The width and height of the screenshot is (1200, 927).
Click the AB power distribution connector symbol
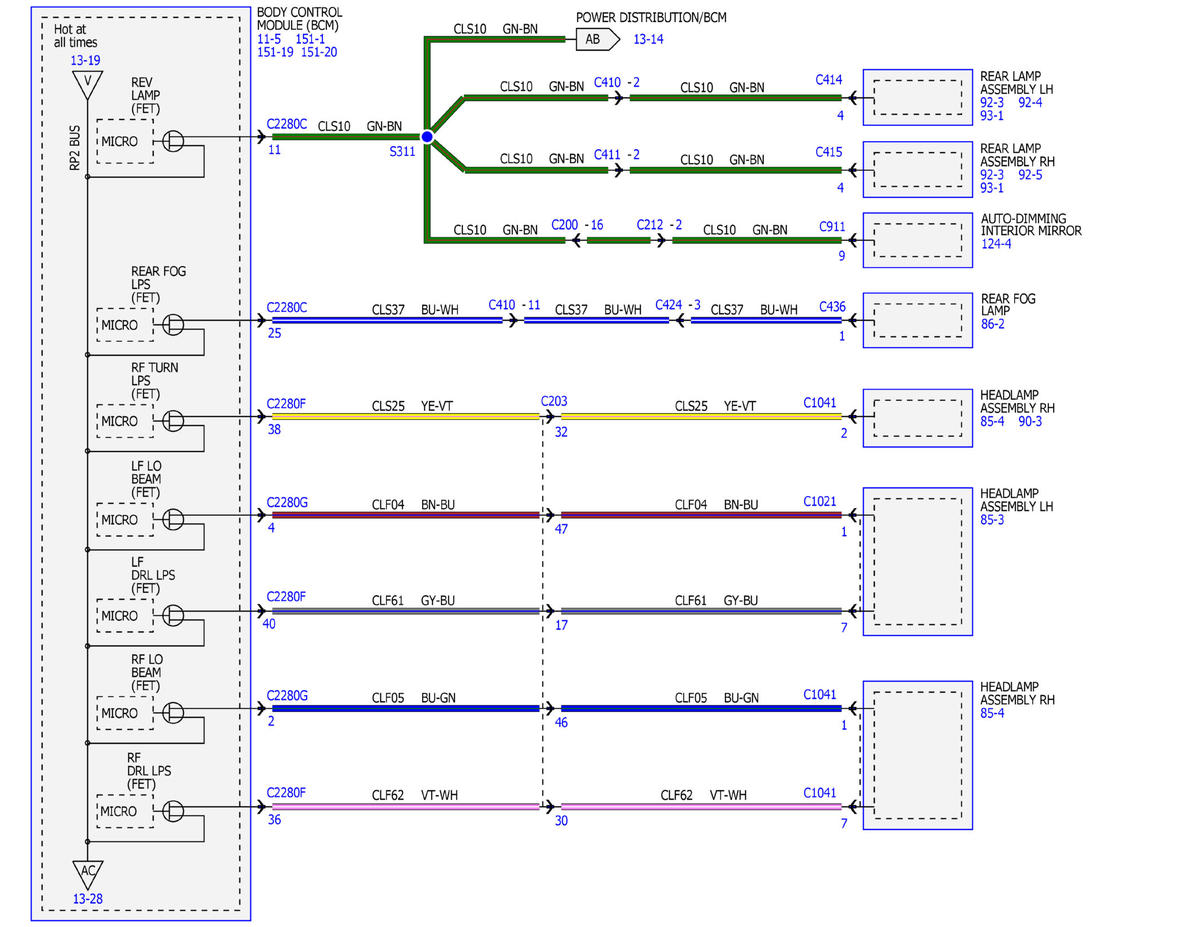593,39
